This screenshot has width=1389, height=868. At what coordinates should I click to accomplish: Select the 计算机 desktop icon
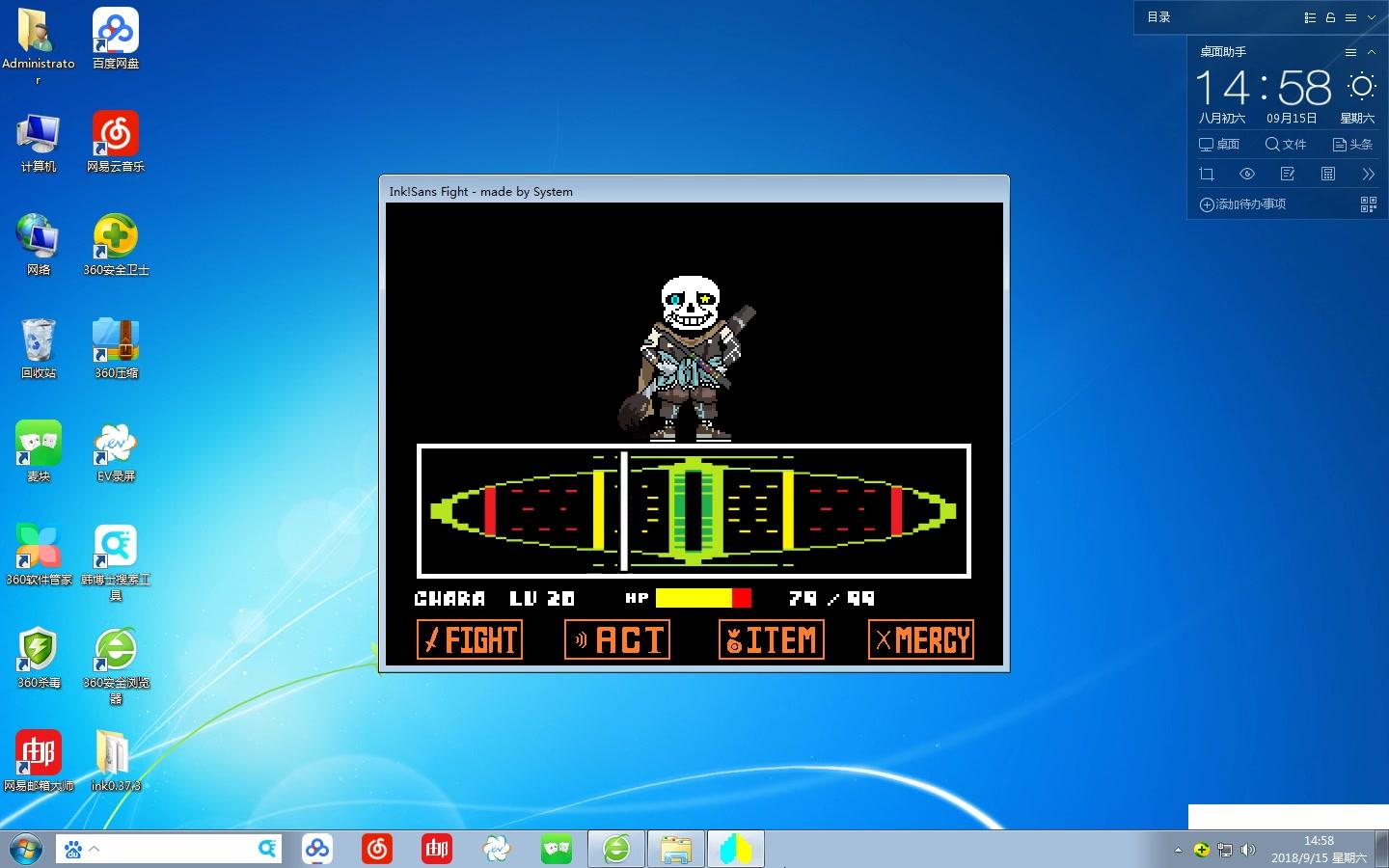(x=39, y=142)
